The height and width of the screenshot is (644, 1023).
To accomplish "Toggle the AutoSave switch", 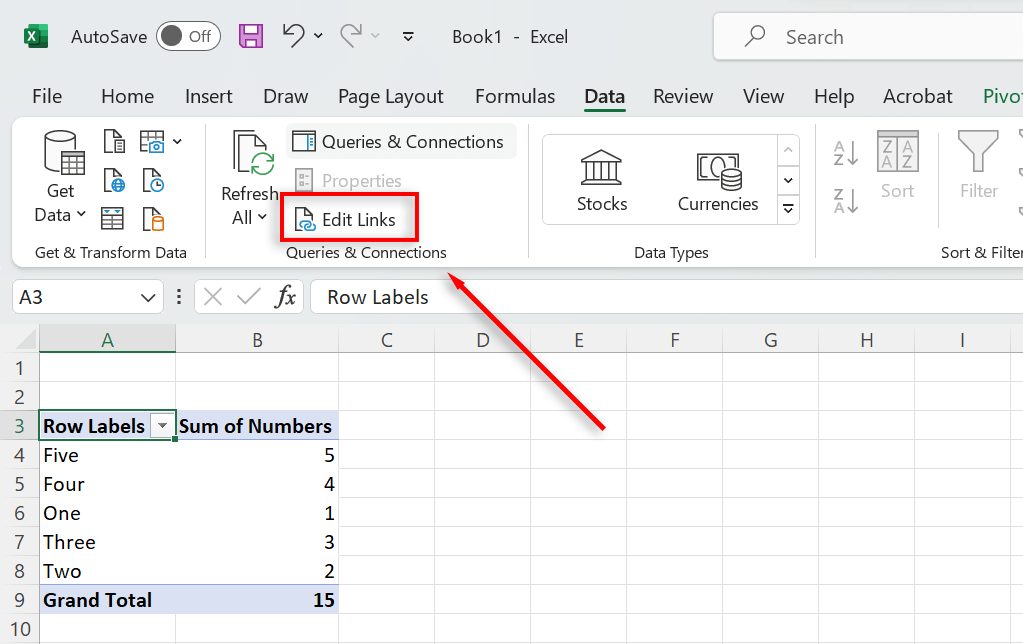I will (x=188, y=37).
